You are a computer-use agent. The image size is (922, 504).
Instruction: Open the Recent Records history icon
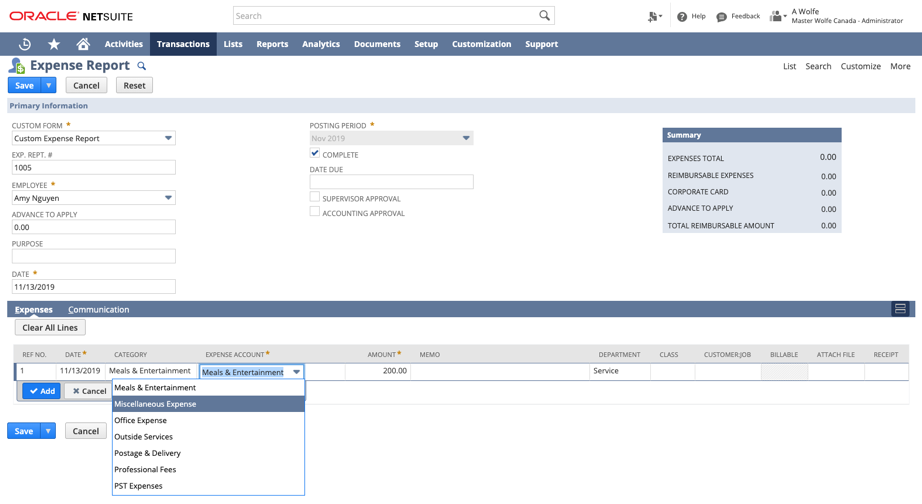click(25, 44)
